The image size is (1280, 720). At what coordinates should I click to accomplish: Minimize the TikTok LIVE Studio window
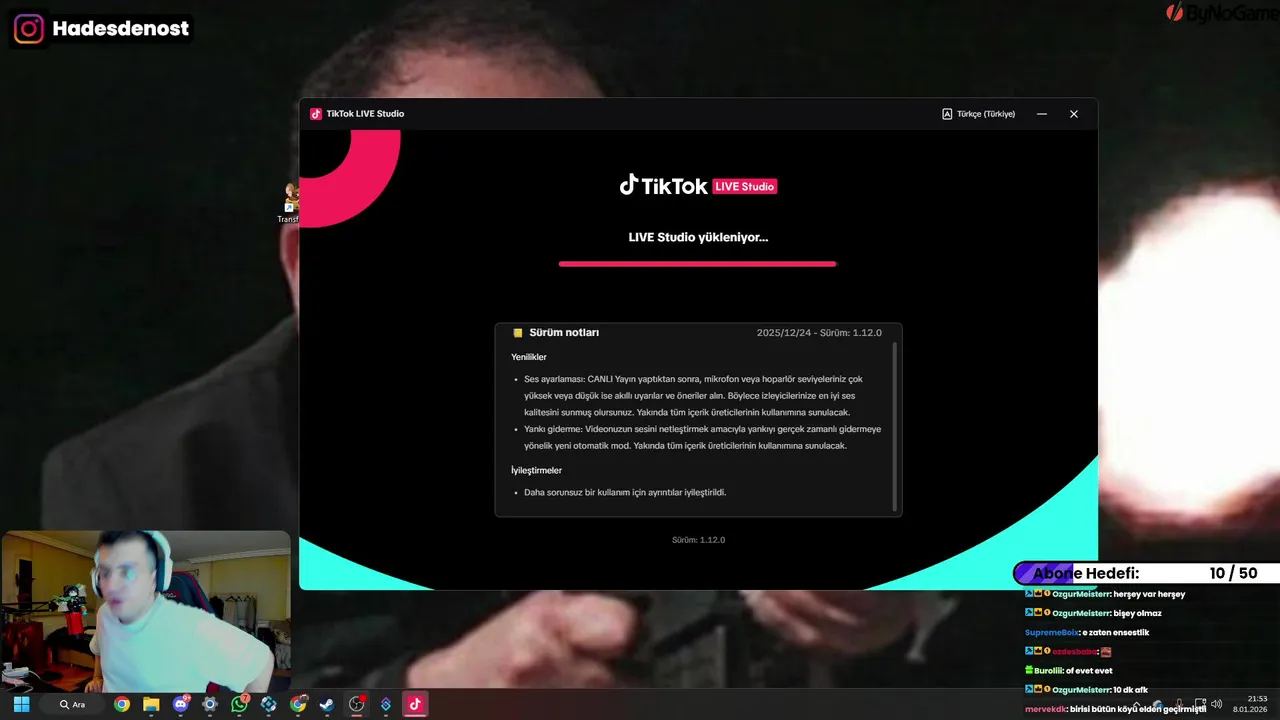[x=1042, y=114]
